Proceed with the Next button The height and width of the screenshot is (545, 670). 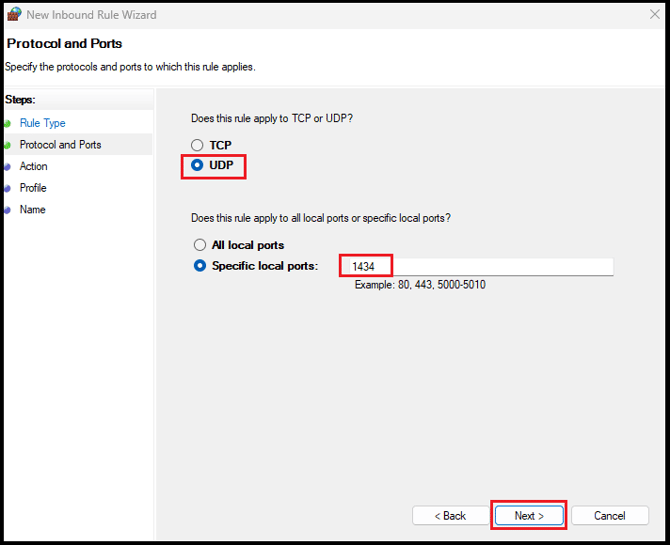[529, 516]
